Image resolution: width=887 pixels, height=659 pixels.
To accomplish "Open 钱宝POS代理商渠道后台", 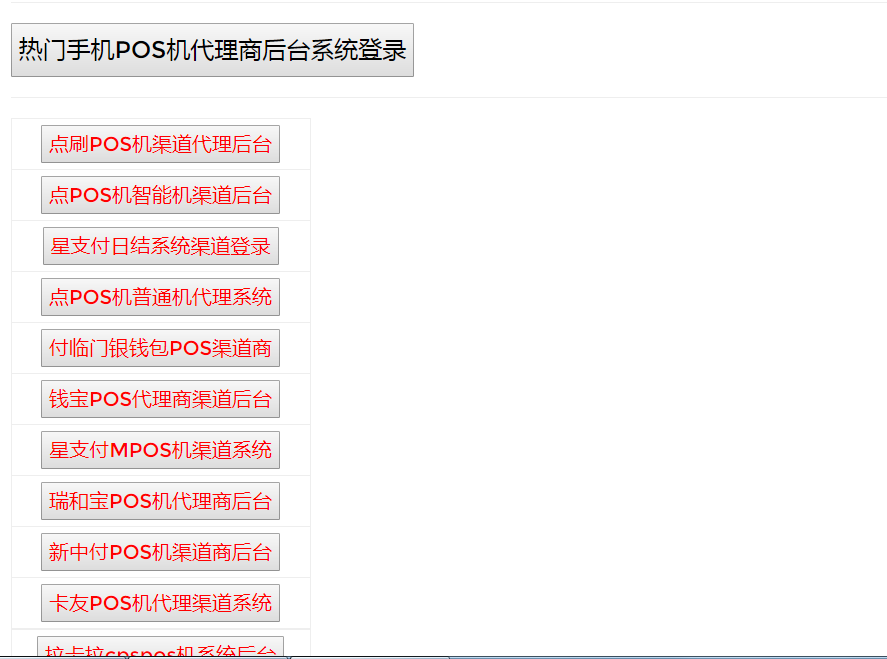I will pos(160,398).
